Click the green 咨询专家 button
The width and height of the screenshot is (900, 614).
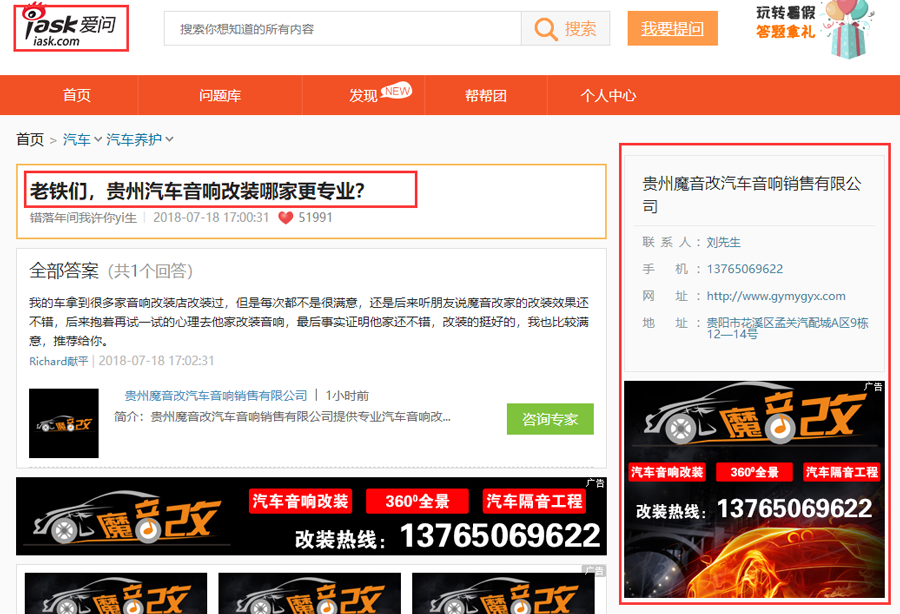point(550,419)
